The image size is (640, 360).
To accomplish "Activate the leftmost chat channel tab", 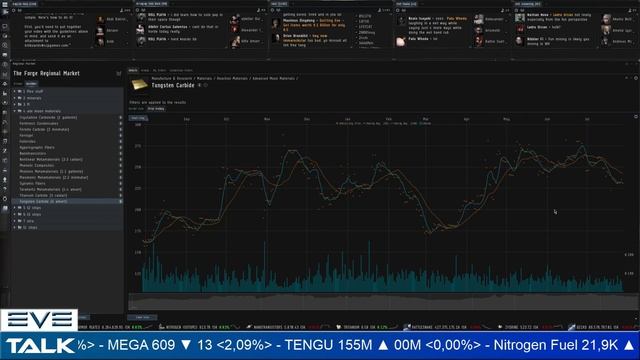I will [x=24, y=4].
